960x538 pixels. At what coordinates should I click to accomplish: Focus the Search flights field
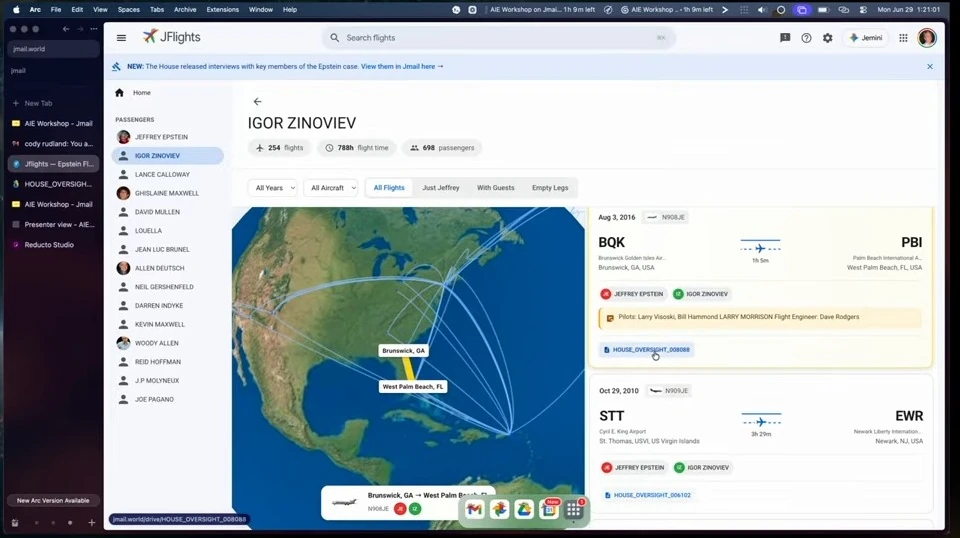pyautogui.click(x=498, y=38)
